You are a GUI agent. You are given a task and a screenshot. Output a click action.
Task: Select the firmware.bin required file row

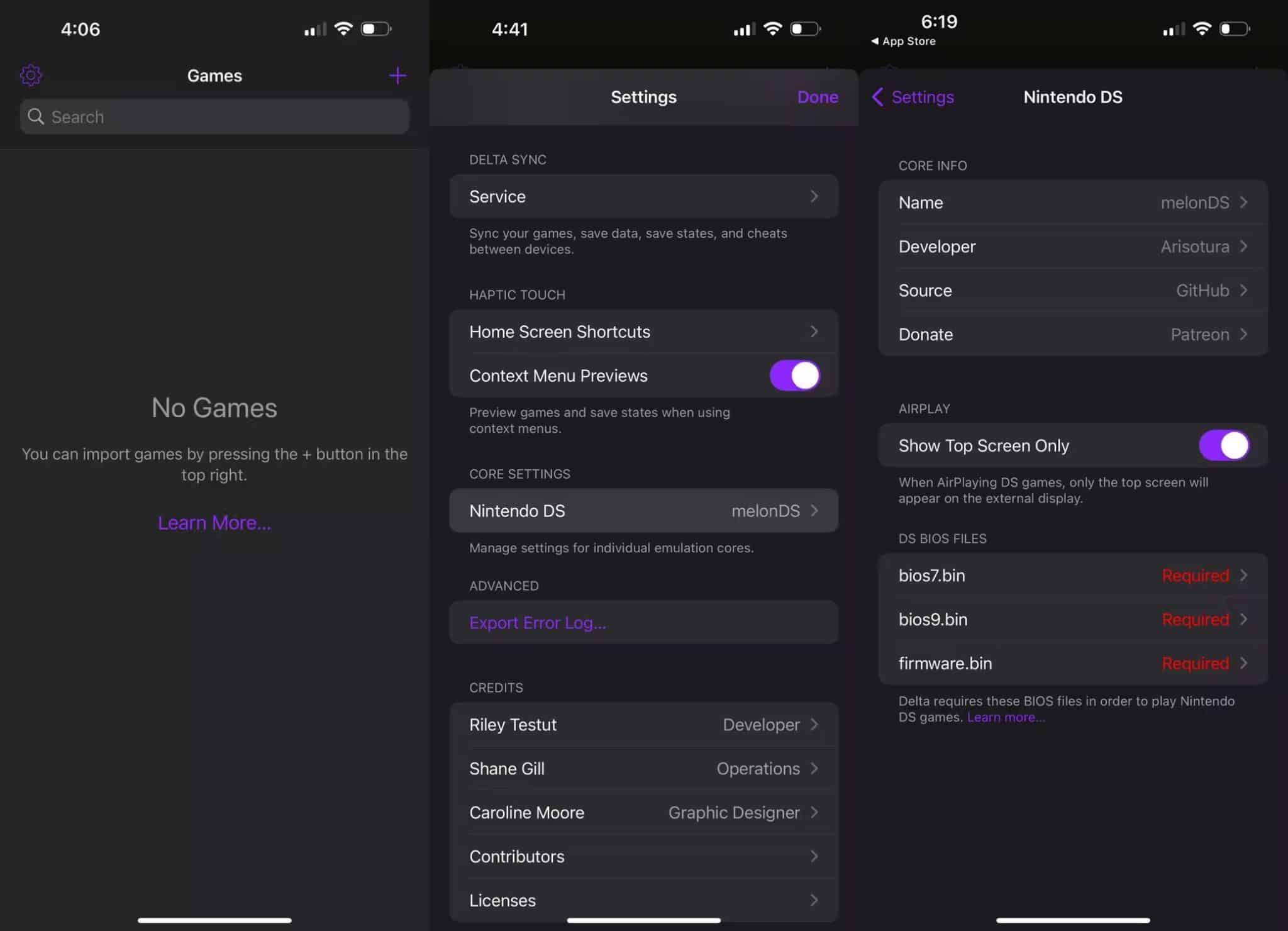(x=1073, y=664)
